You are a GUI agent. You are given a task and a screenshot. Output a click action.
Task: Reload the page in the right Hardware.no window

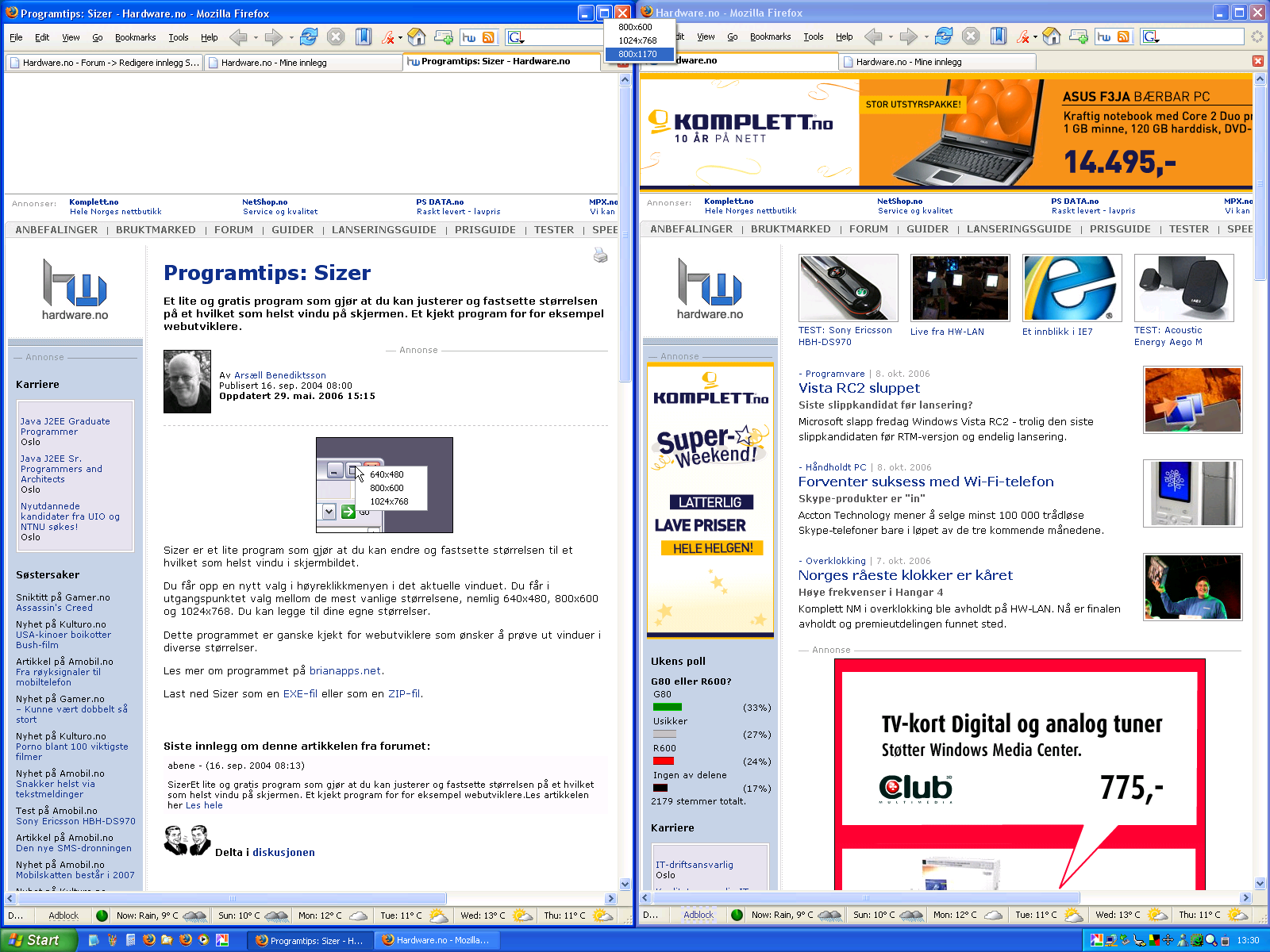[944, 36]
